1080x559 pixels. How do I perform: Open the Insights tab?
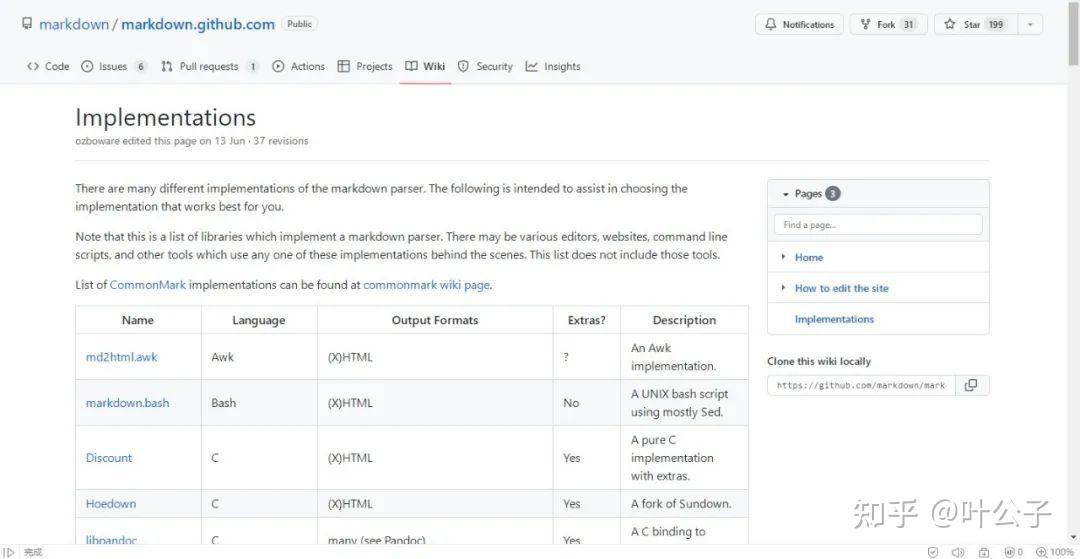pyautogui.click(x=553, y=66)
